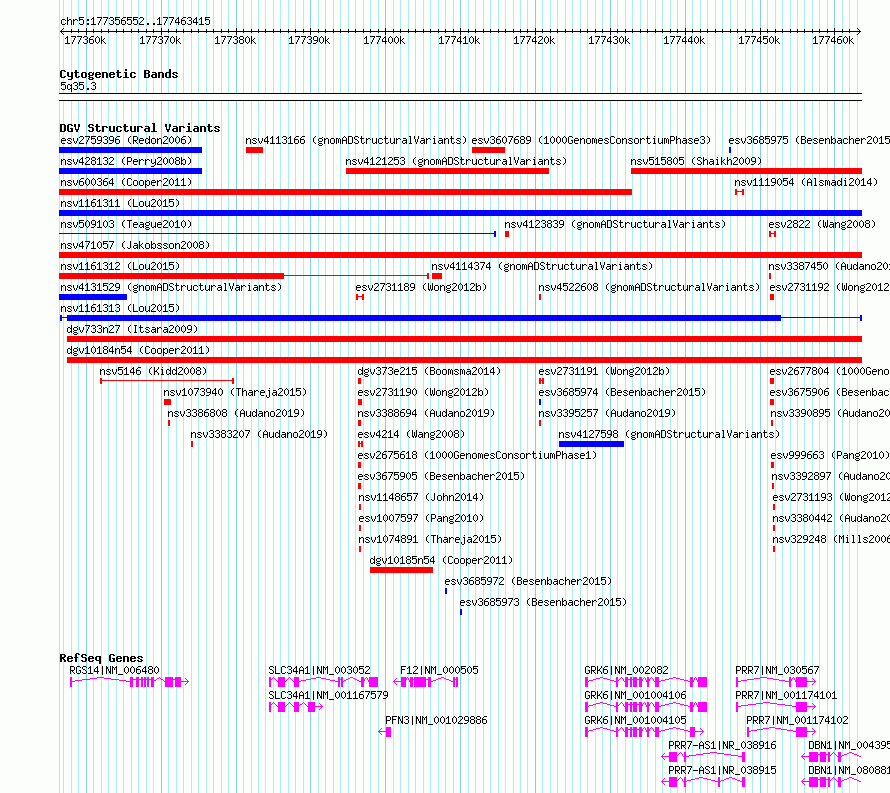Open esv3685972 (Besenbacher2015) label

528,581
